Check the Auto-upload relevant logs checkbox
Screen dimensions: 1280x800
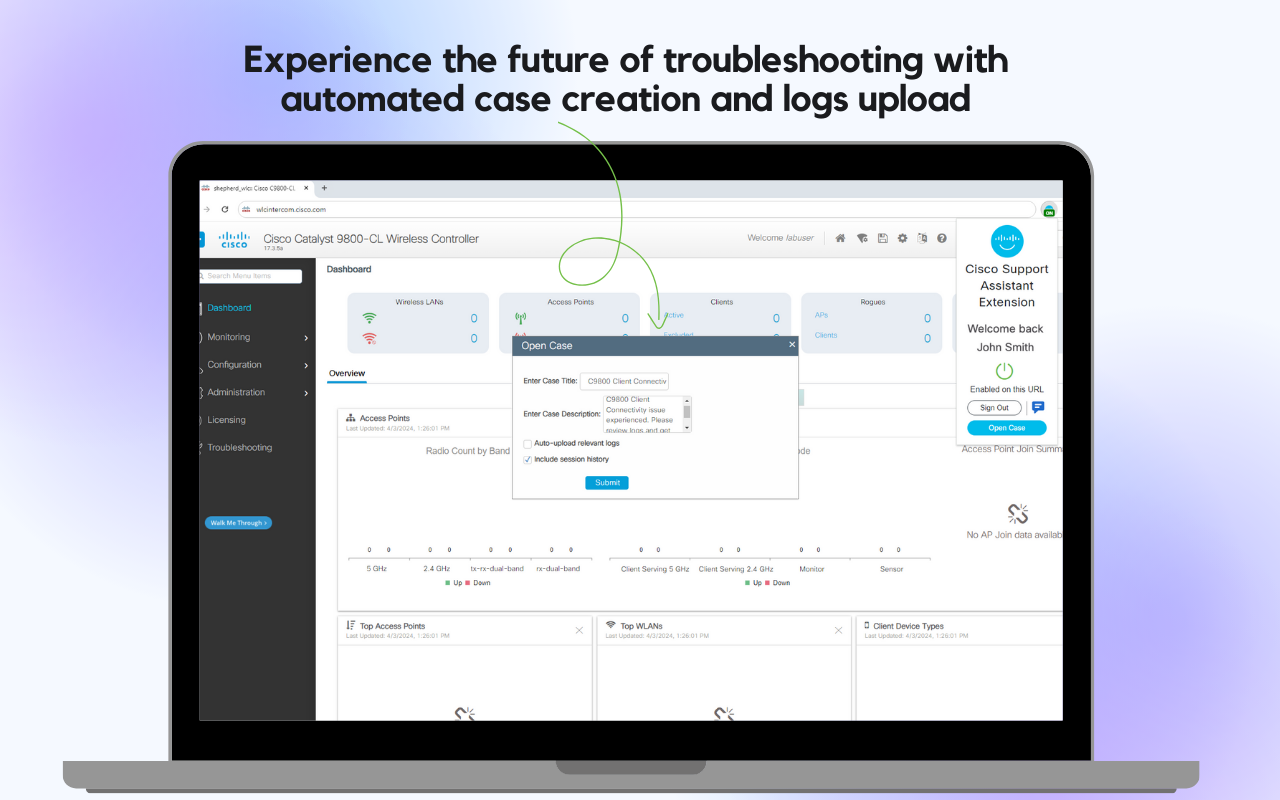coord(527,443)
